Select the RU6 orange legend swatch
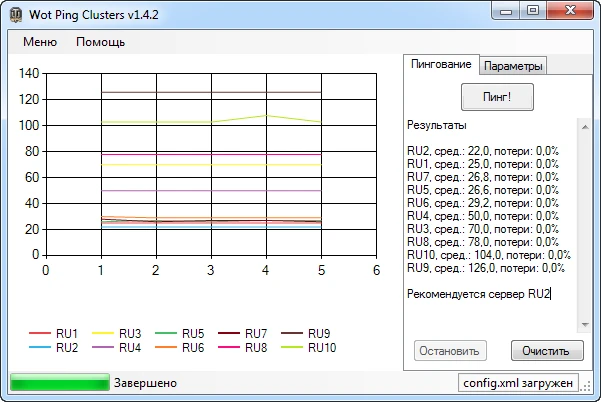 click(165, 348)
